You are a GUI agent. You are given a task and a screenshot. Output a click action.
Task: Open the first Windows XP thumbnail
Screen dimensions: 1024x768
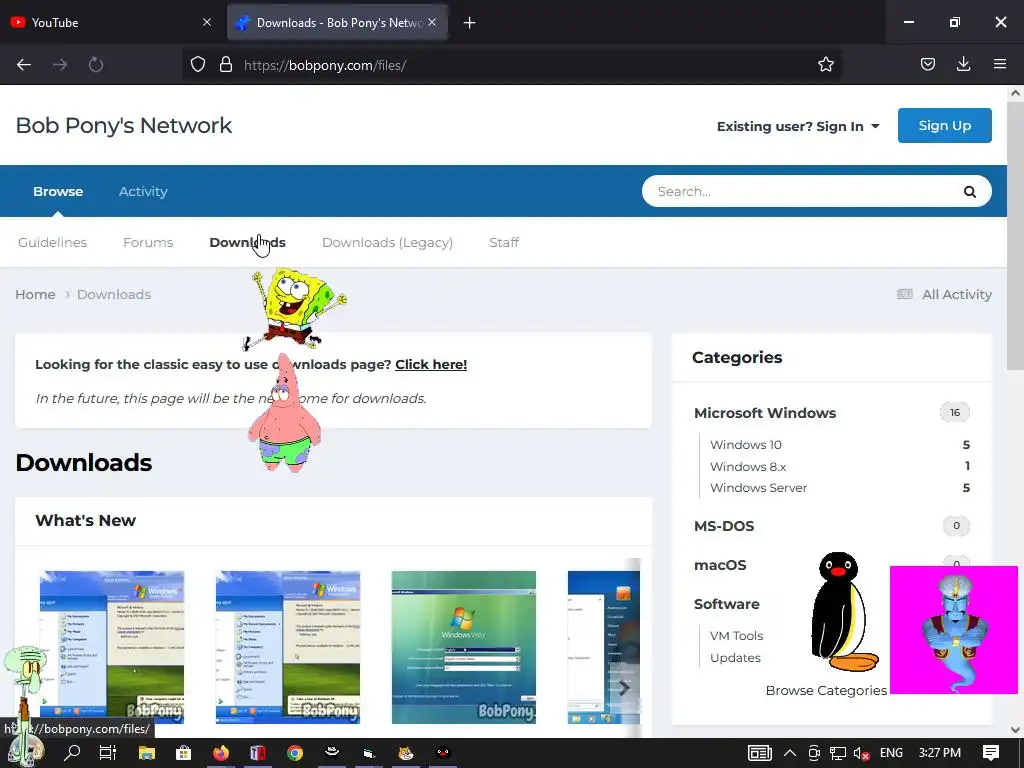point(112,647)
